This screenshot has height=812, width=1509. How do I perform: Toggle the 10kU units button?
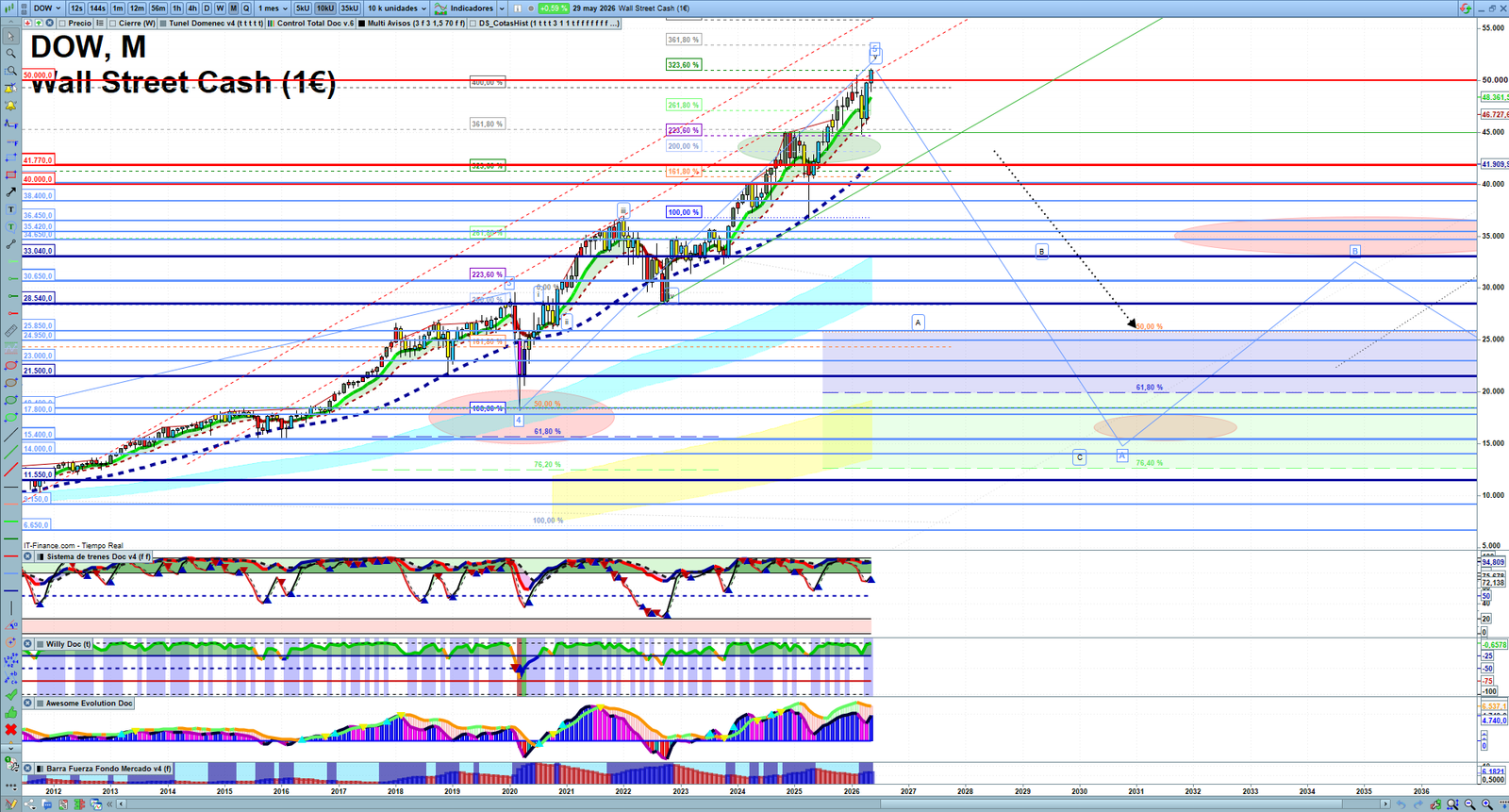325,8
